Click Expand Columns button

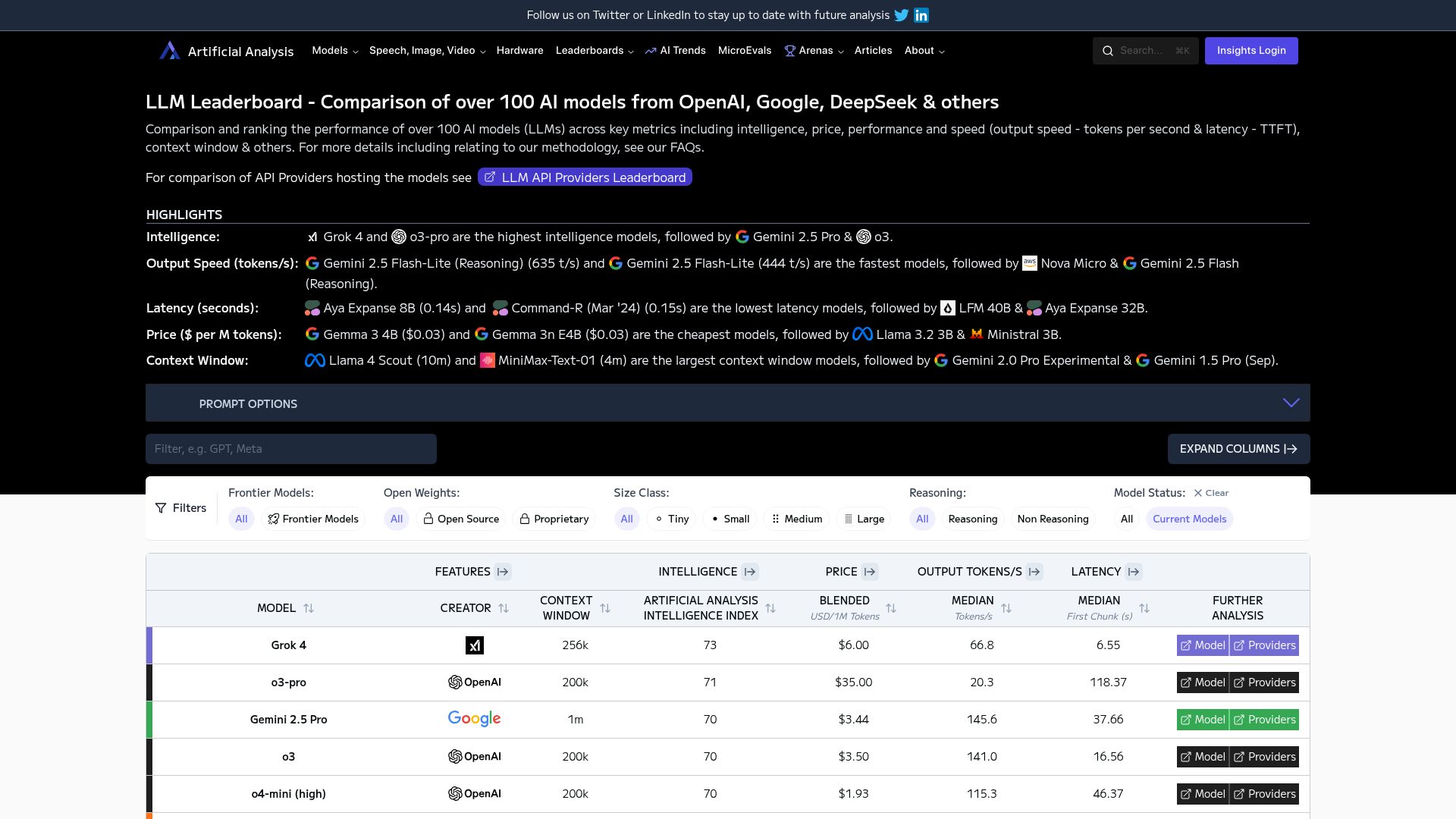[x=1238, y=449]
